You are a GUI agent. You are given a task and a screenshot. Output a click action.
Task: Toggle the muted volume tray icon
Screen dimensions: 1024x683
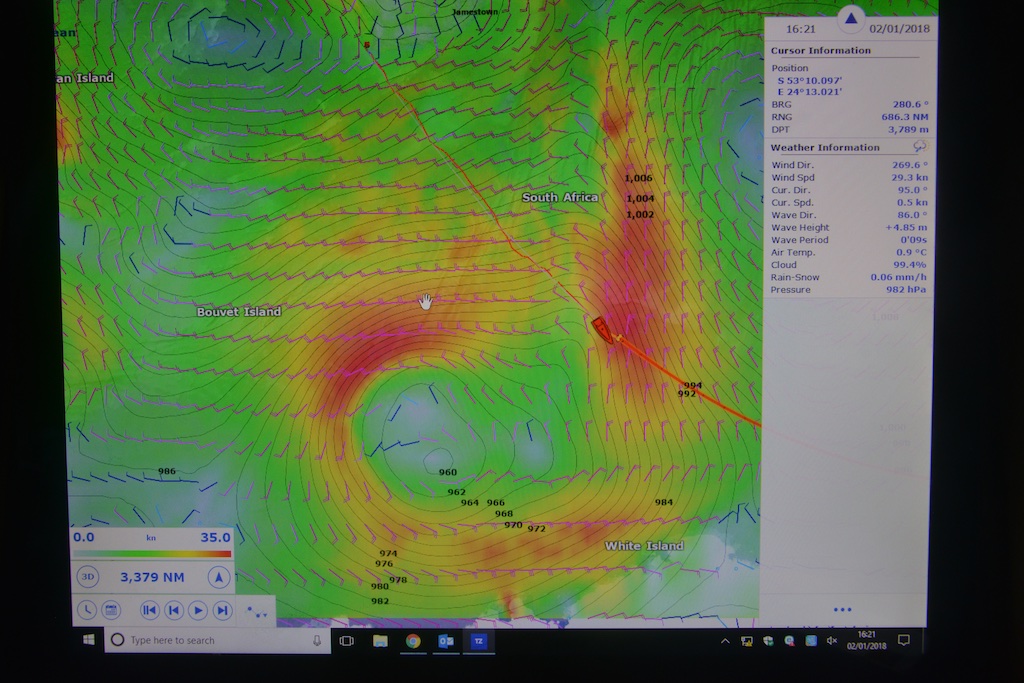832,640
